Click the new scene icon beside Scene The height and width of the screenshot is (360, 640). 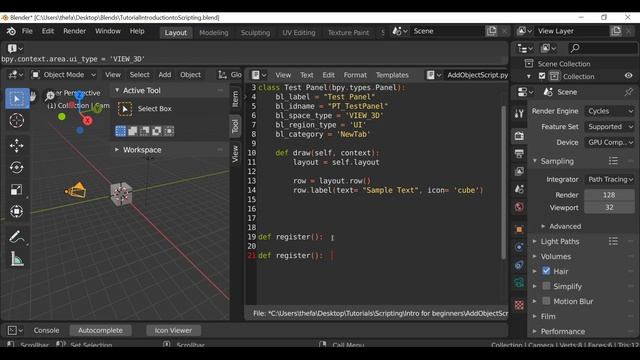click(x=491, y=31)
